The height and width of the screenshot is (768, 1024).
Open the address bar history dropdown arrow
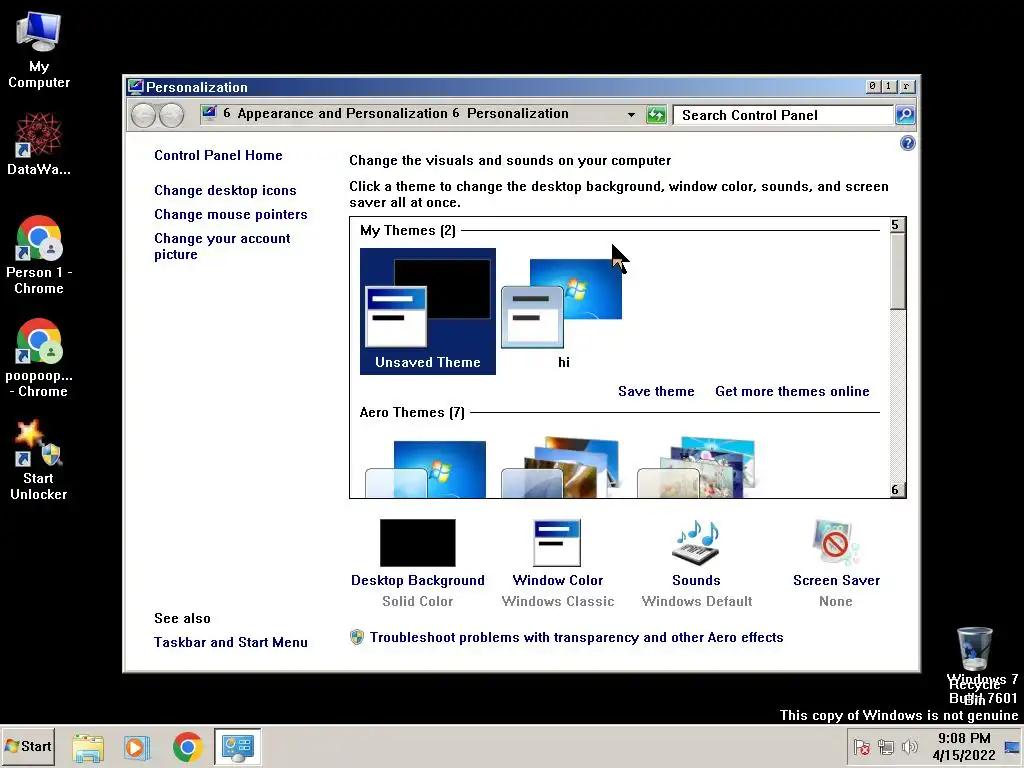tap(631, 115)
